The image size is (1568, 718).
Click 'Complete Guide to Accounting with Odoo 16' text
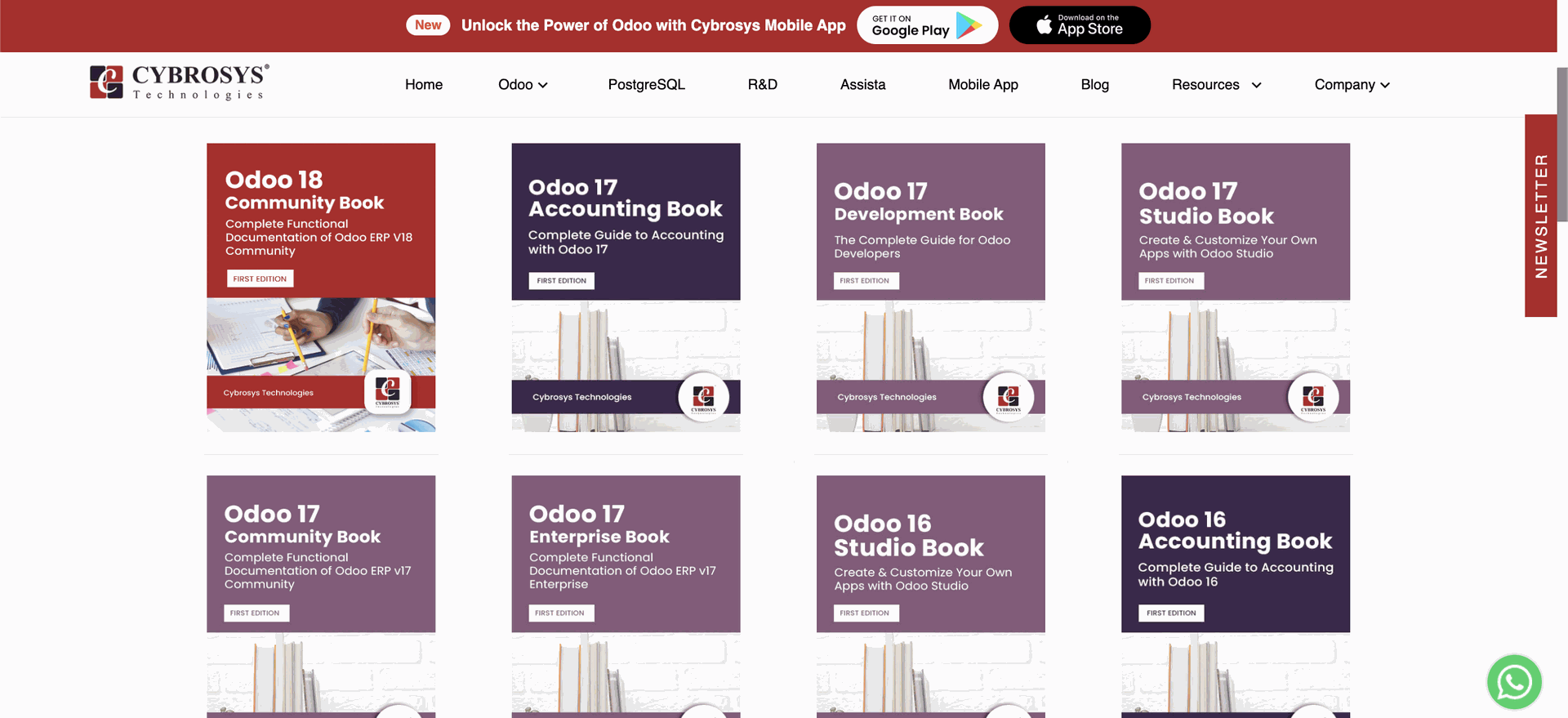(1236, 574)
